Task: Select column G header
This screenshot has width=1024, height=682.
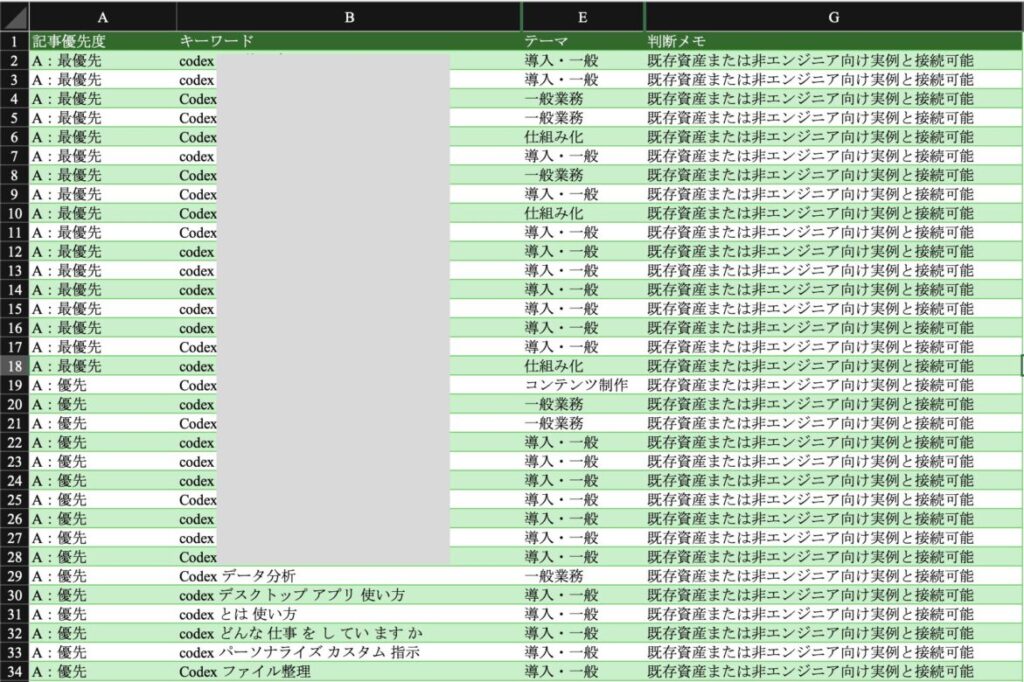Action: pos(834,18)
